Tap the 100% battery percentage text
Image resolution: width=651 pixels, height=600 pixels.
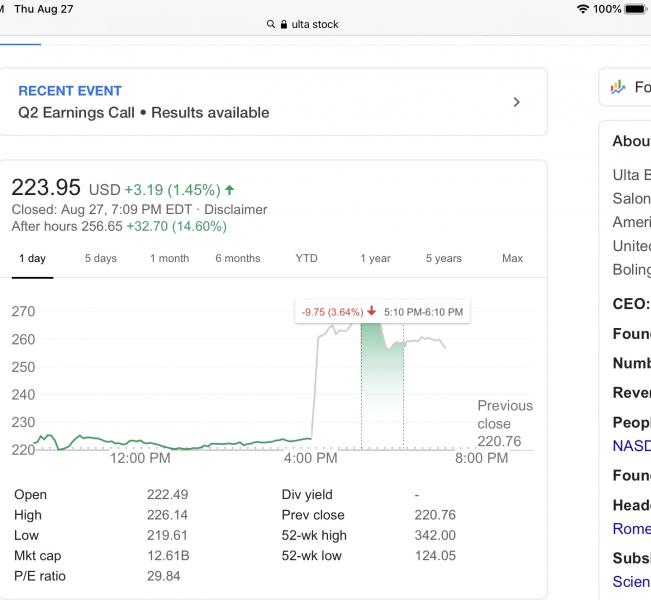[607, 9]
